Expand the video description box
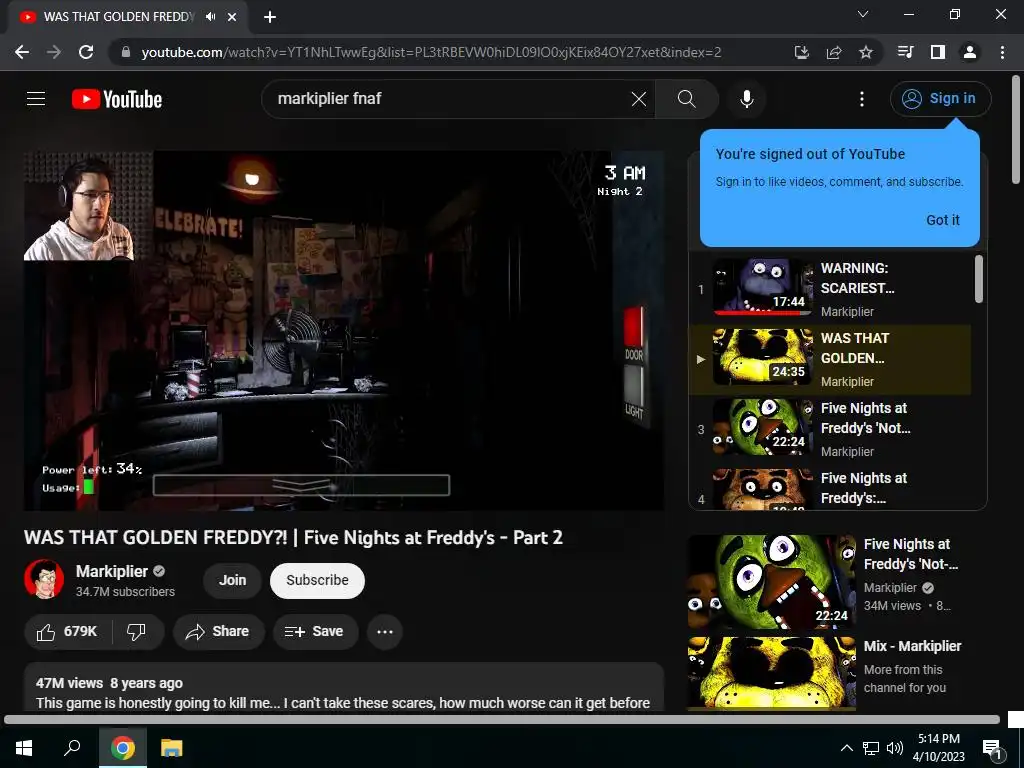The image size is (1024, 768). [344, 687]
